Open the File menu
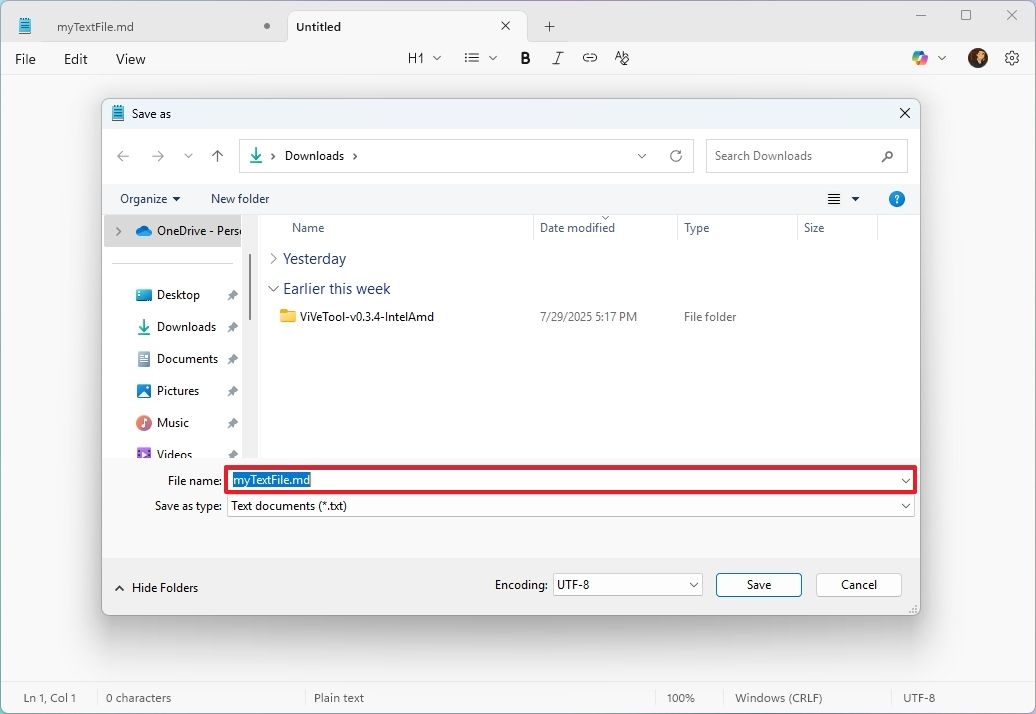1036x714 pixels. pyautogui.click(x=24, y=59)
